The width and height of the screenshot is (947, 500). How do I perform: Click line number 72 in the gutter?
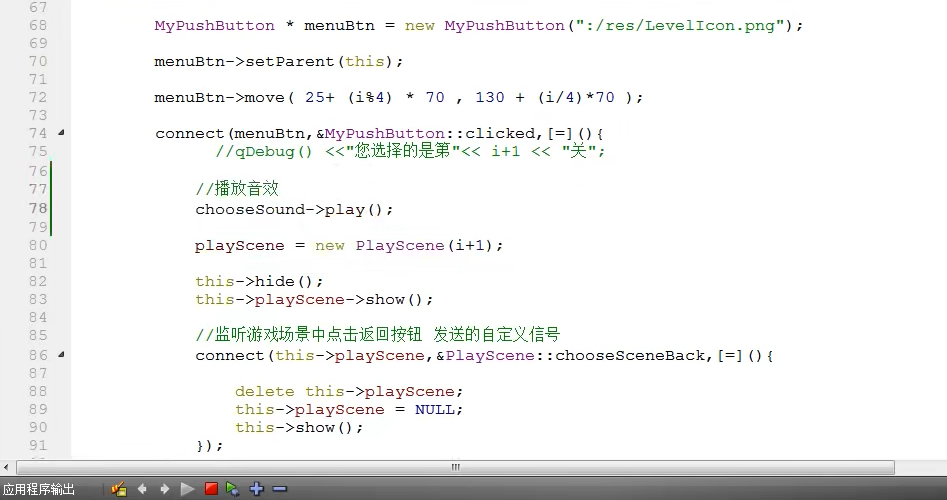37,97
